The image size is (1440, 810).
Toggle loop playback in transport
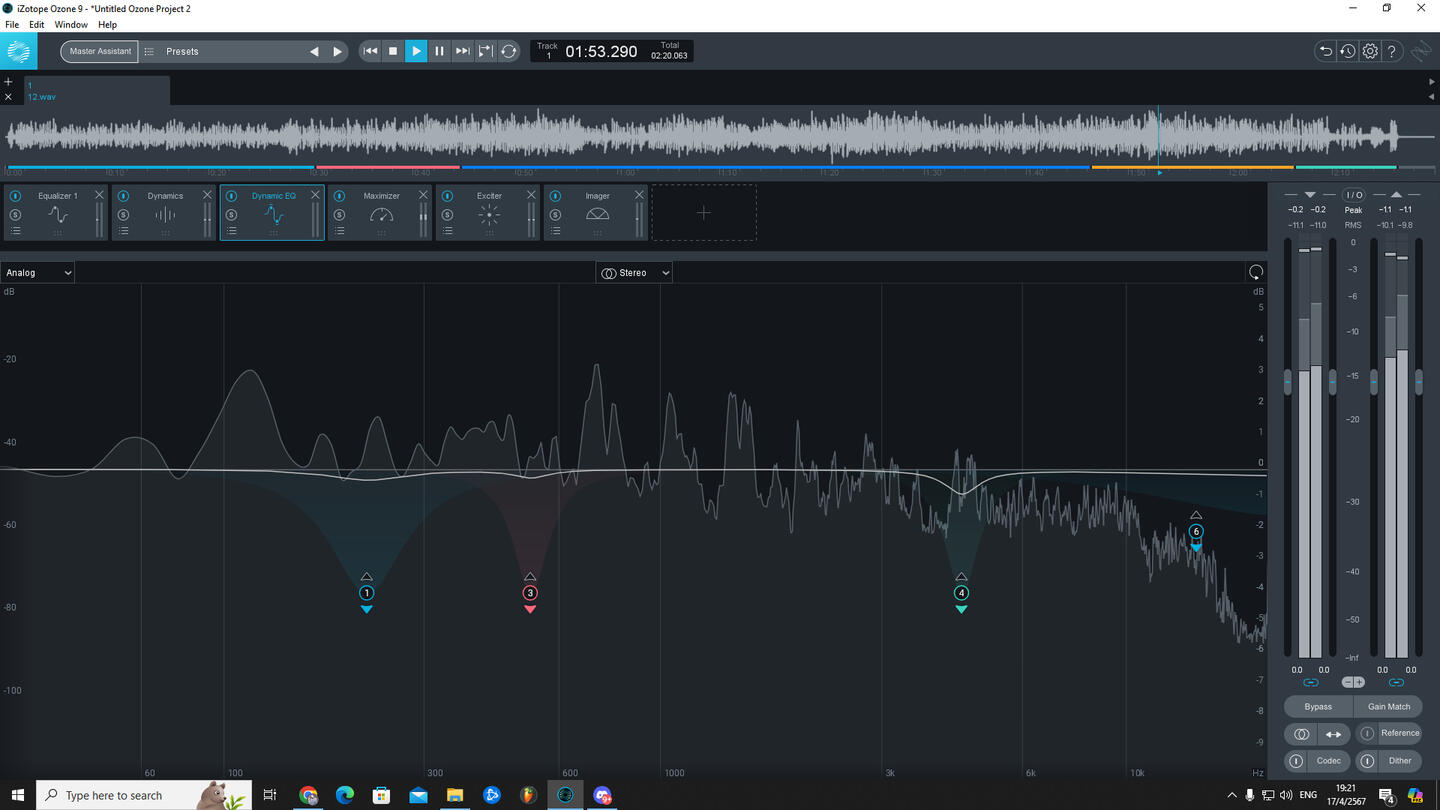(509, 51)
